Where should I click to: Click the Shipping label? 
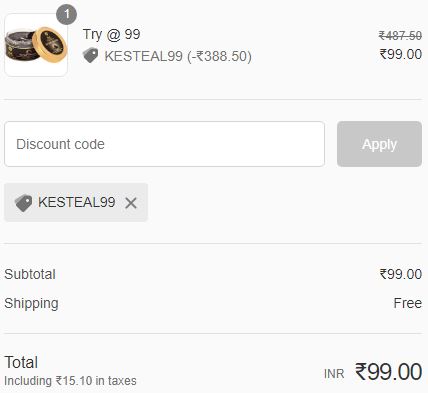(x=31, y=304)
